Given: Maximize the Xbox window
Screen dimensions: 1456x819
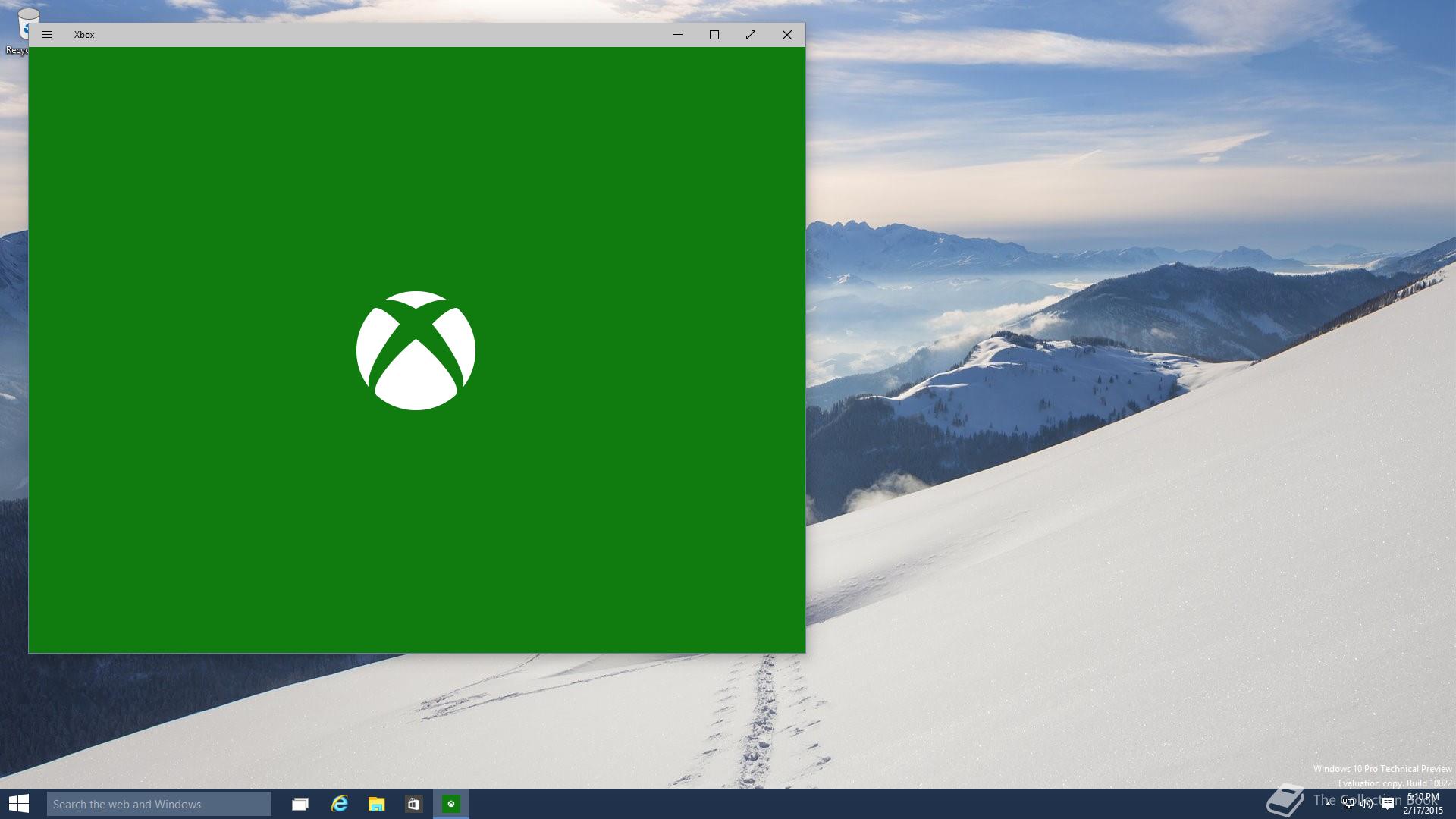Looking at the screenshot, I should pyautogui.click(x=714, y=35).
